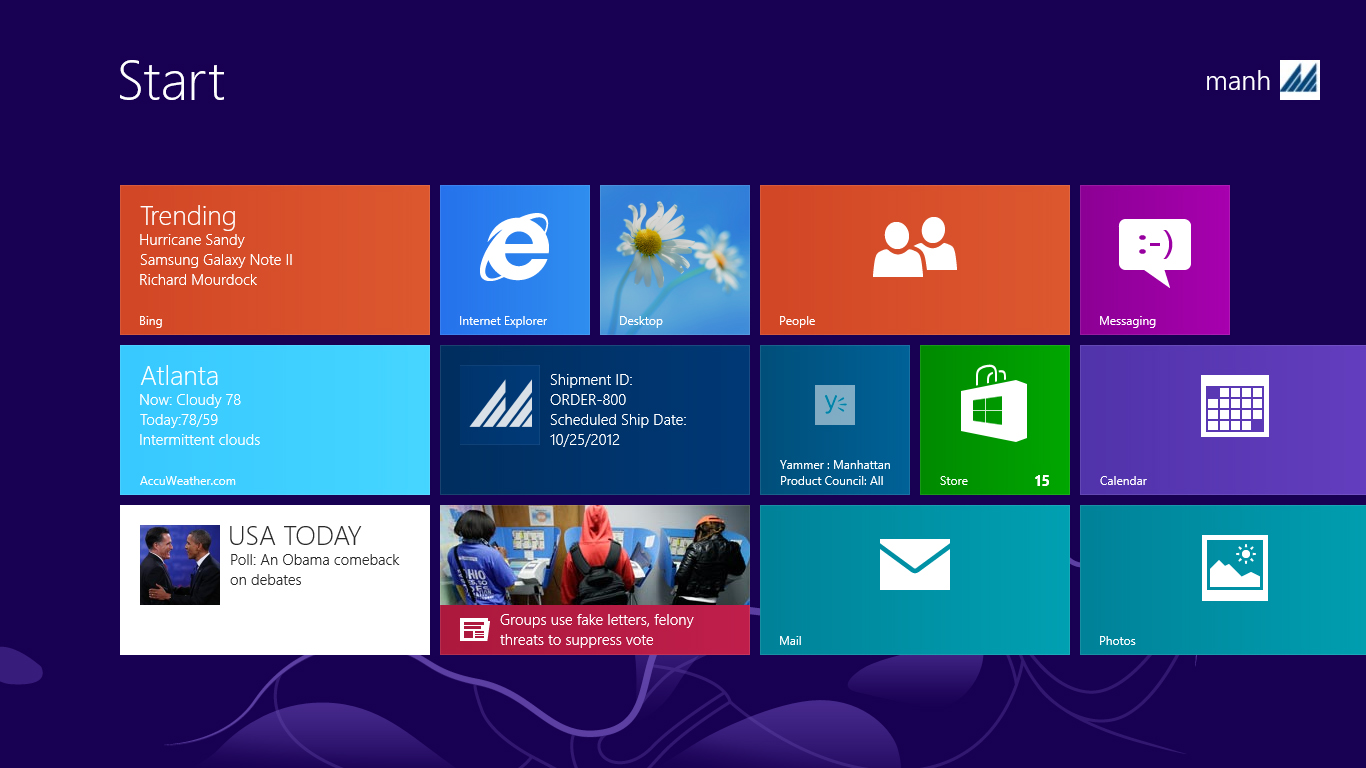This screenshot has width=1366, height=768.
Task: Click the Hurricane Sandy trending topic
Action: point(192,240)
